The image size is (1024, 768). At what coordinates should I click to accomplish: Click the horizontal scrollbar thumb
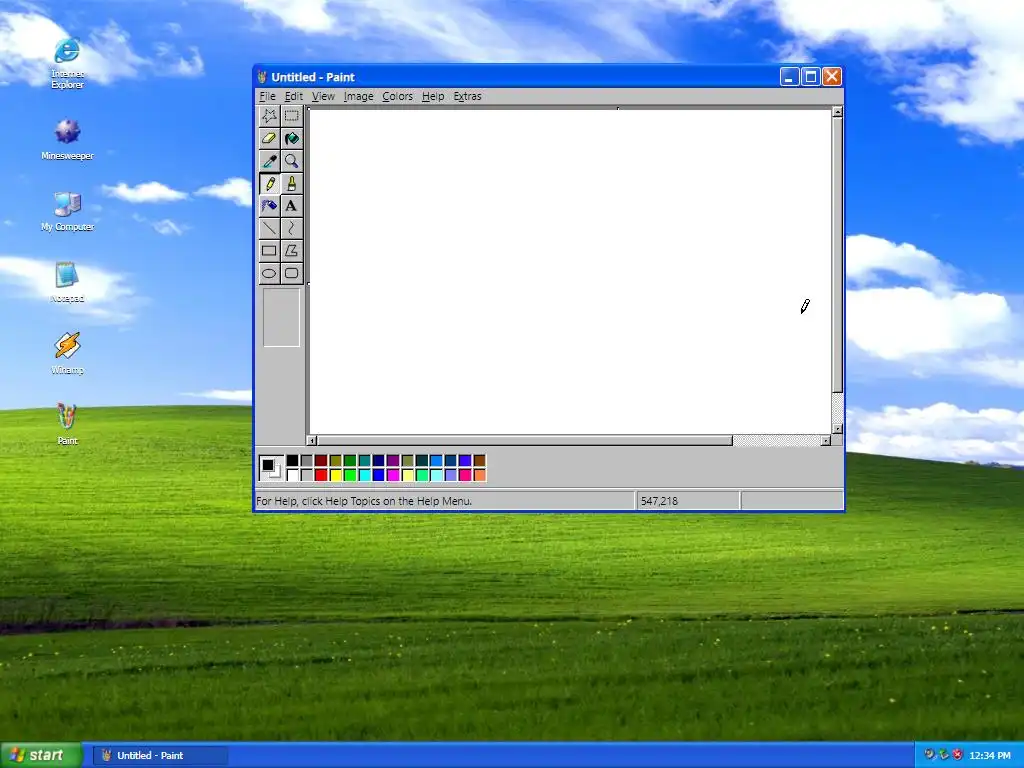pyautogui.click(x=525, y=441)
